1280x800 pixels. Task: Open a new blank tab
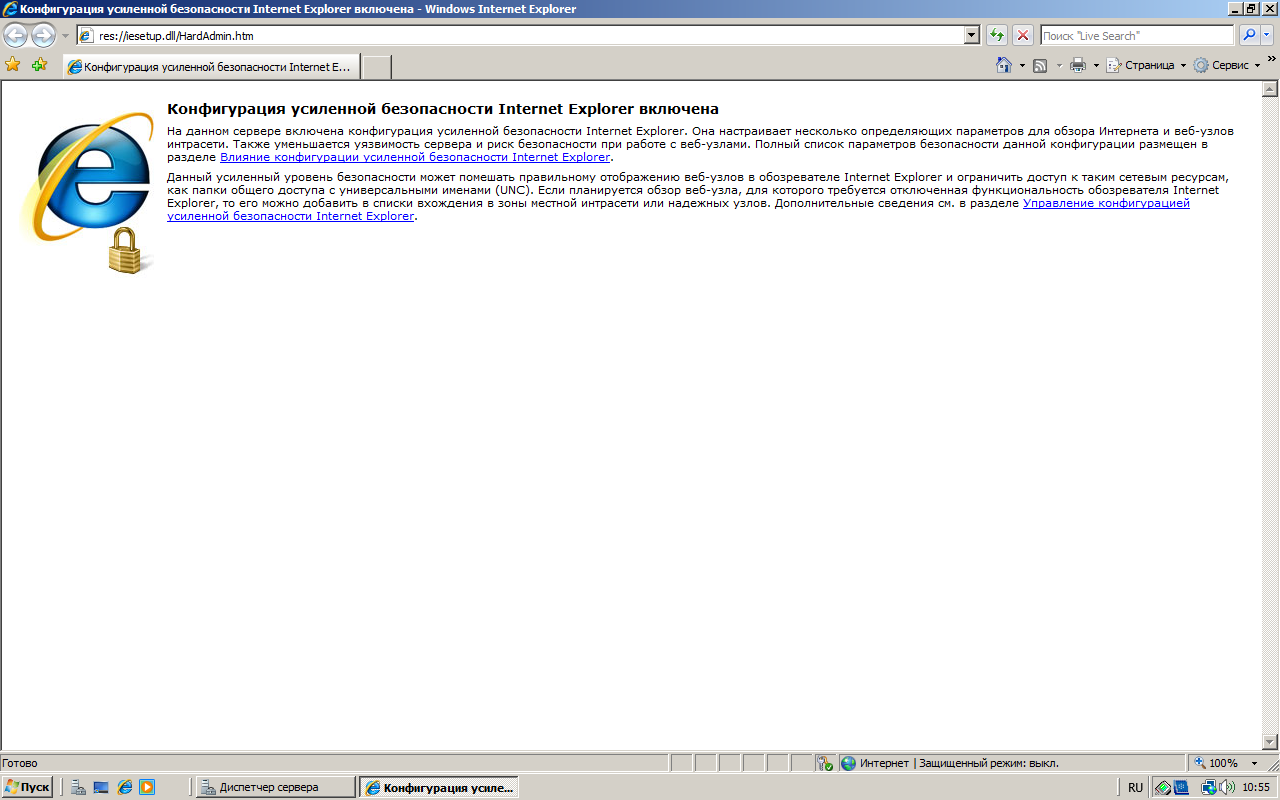[376, 67]
